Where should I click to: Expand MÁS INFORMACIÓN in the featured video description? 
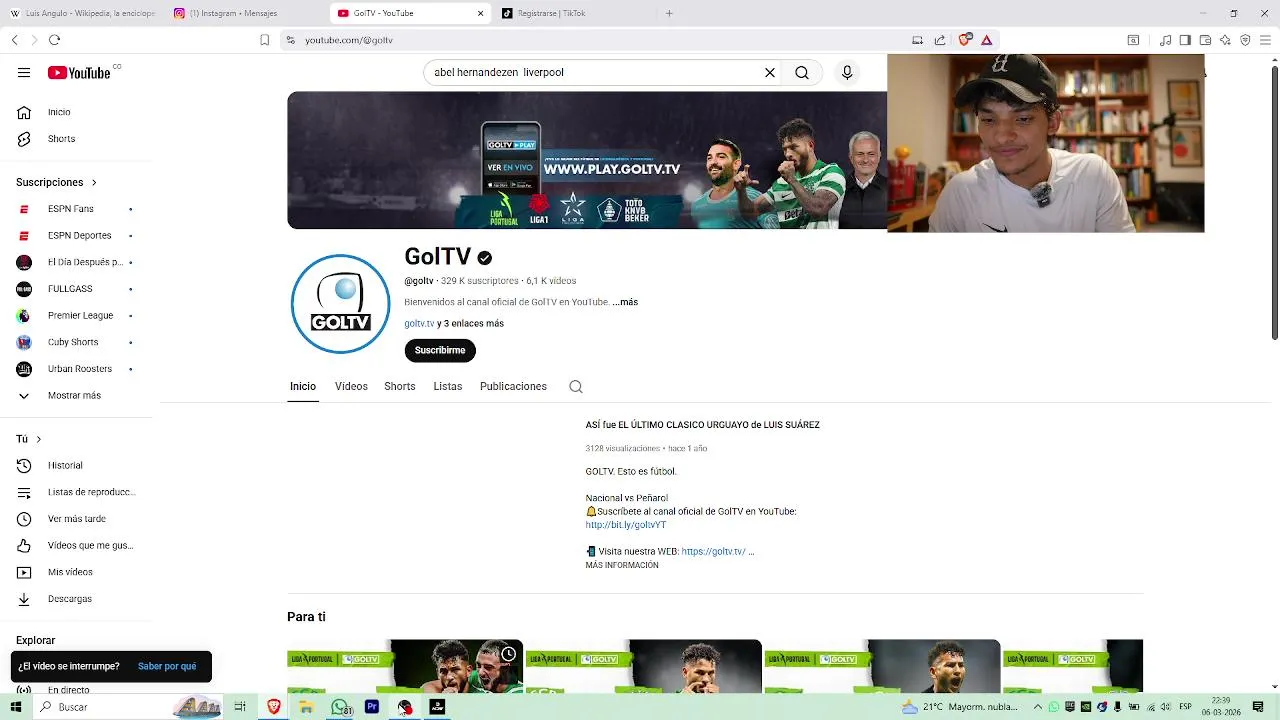tap(622, 565)
